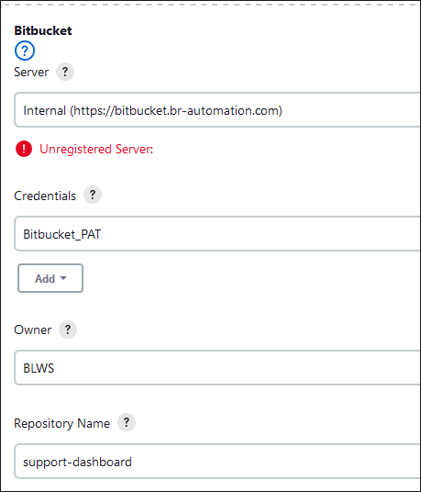The height and width of the screenshot is (492, 421).
Task: Click the red Unregistered Server error icon
Action: tap(24, 149)
